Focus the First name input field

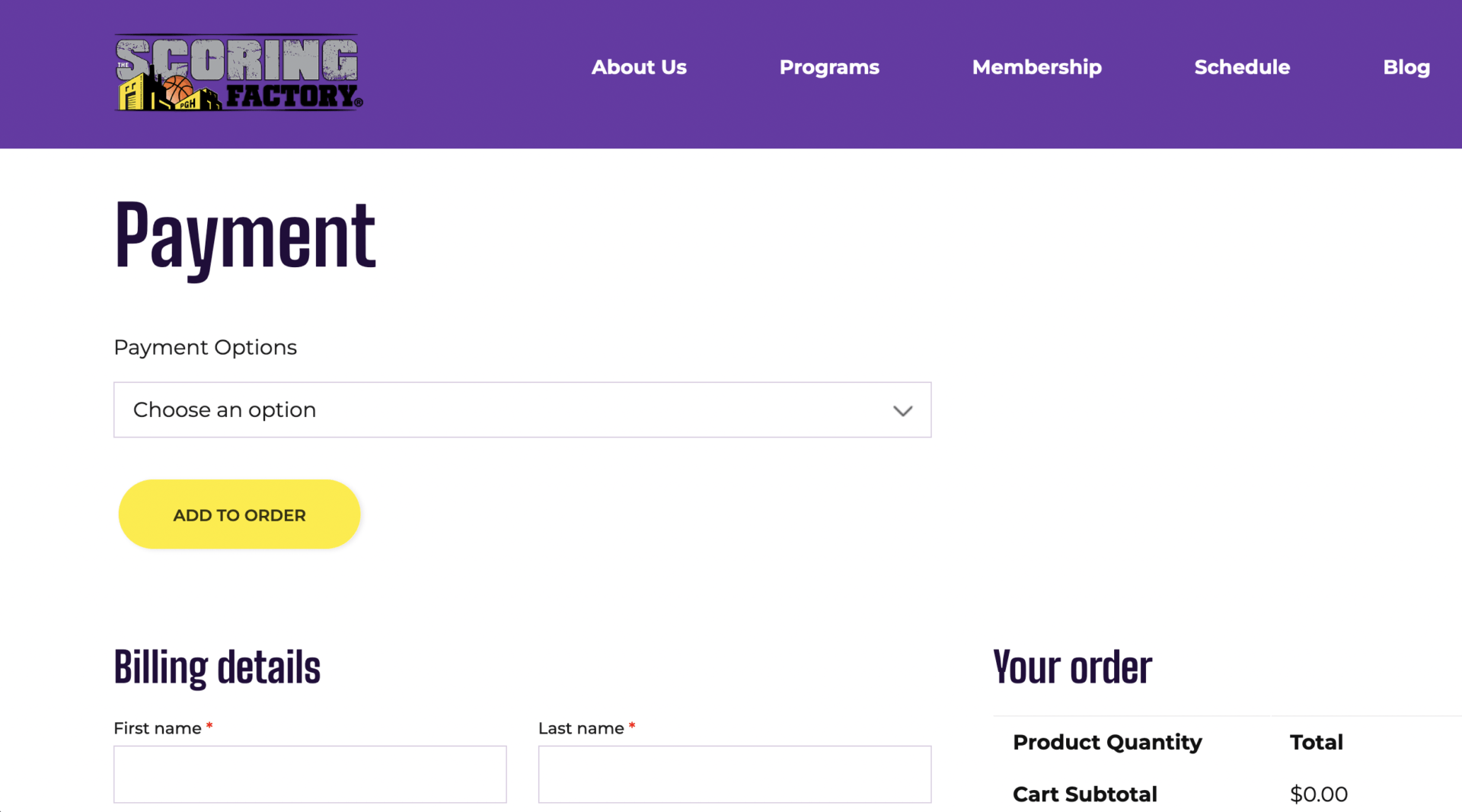click(310, 774)
